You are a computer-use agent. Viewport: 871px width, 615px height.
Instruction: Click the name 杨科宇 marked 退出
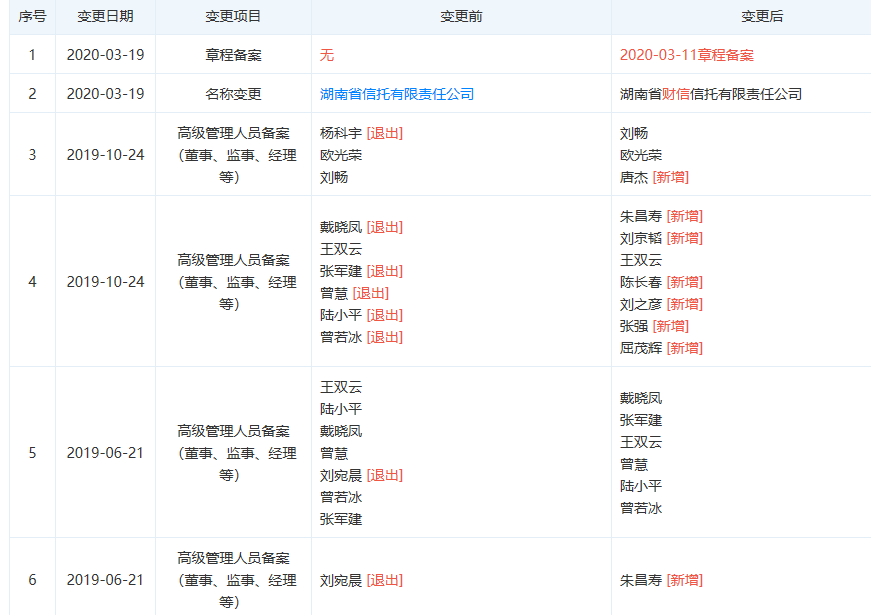pyautogui.click(x=341, y=133)
